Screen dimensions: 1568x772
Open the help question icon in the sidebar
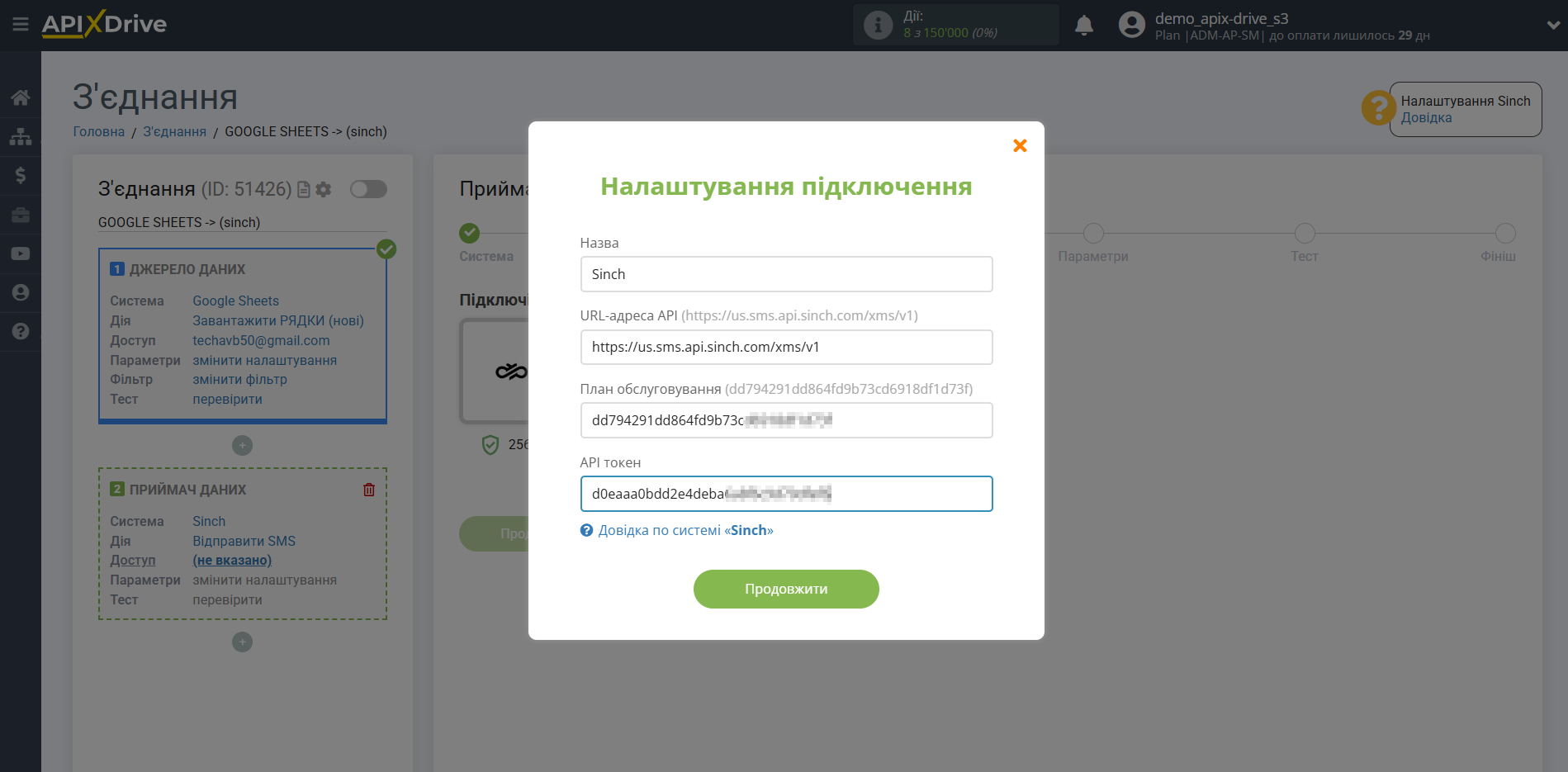(21, 331)
